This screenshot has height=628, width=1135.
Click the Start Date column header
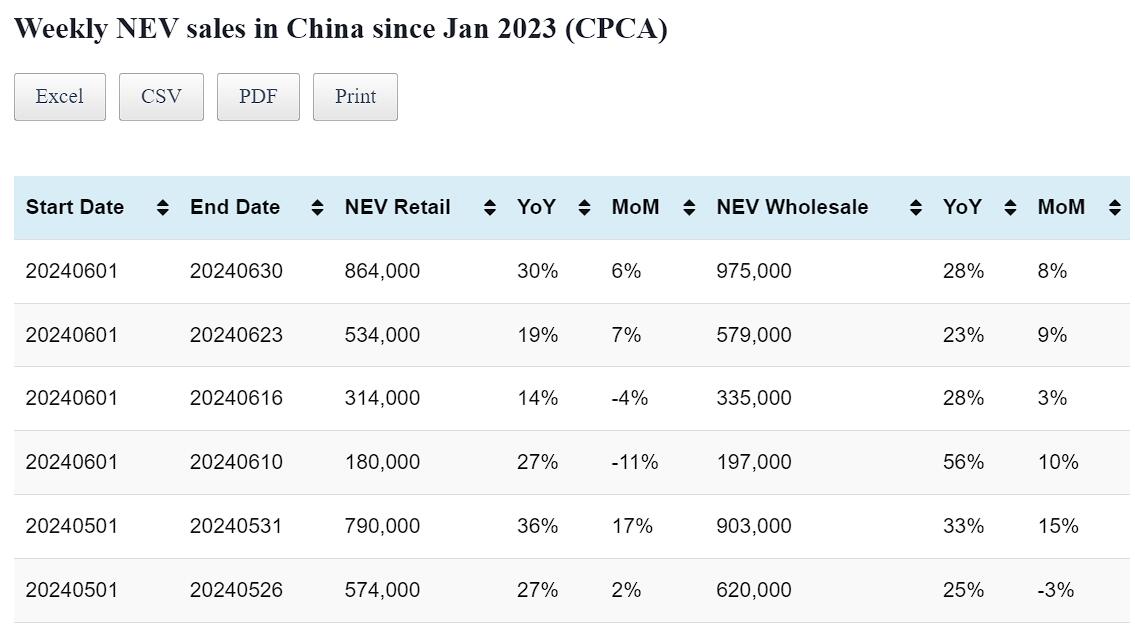pos(75,208)
